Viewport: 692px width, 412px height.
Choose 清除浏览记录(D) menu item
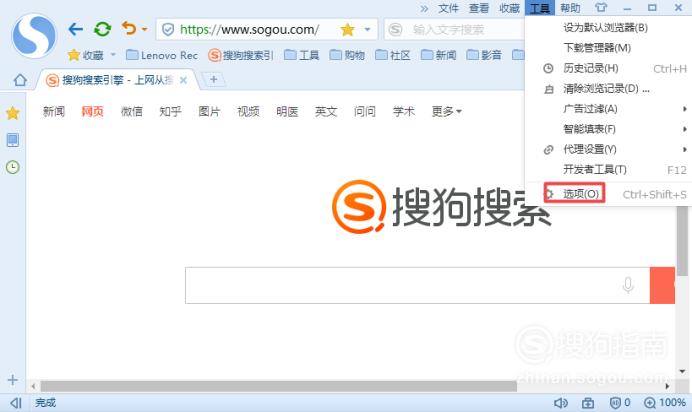pos(609,89)
